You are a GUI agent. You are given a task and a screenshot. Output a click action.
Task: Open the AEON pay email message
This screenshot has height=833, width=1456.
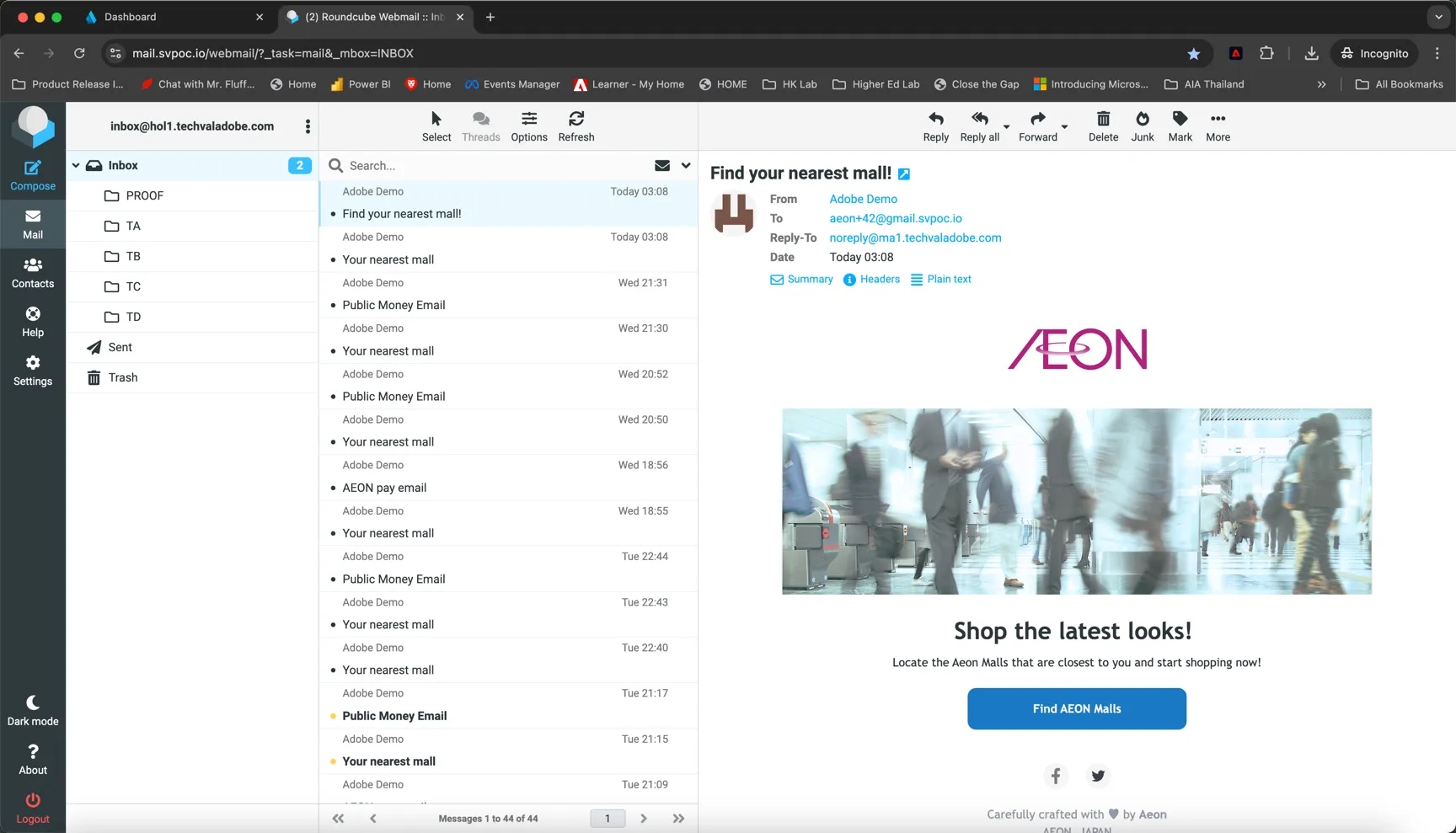(x=508, y=478)
